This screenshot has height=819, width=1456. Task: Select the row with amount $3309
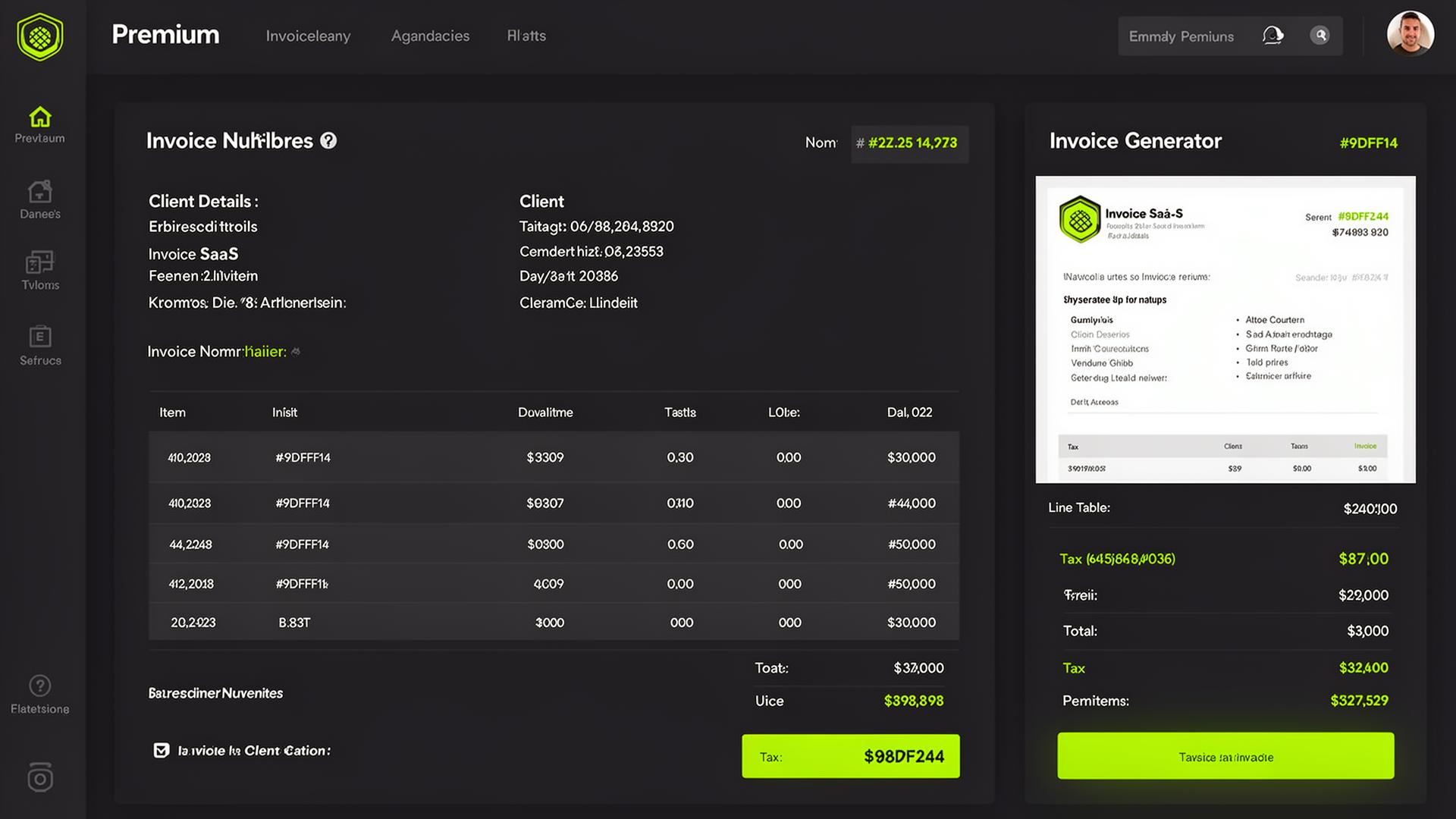(554, 457)
